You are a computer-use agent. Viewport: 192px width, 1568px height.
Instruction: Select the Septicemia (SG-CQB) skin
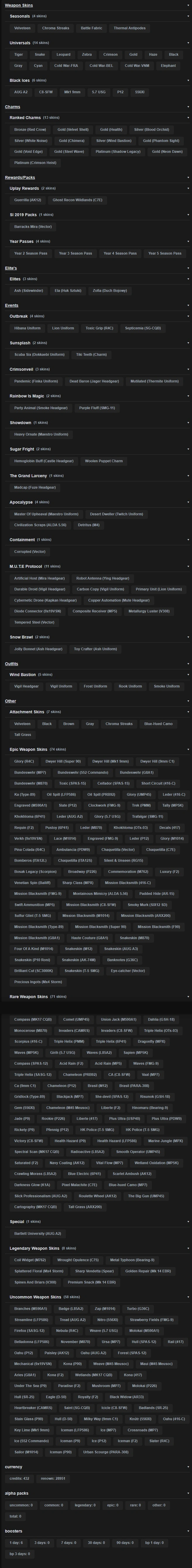click(x=143, y=328)
